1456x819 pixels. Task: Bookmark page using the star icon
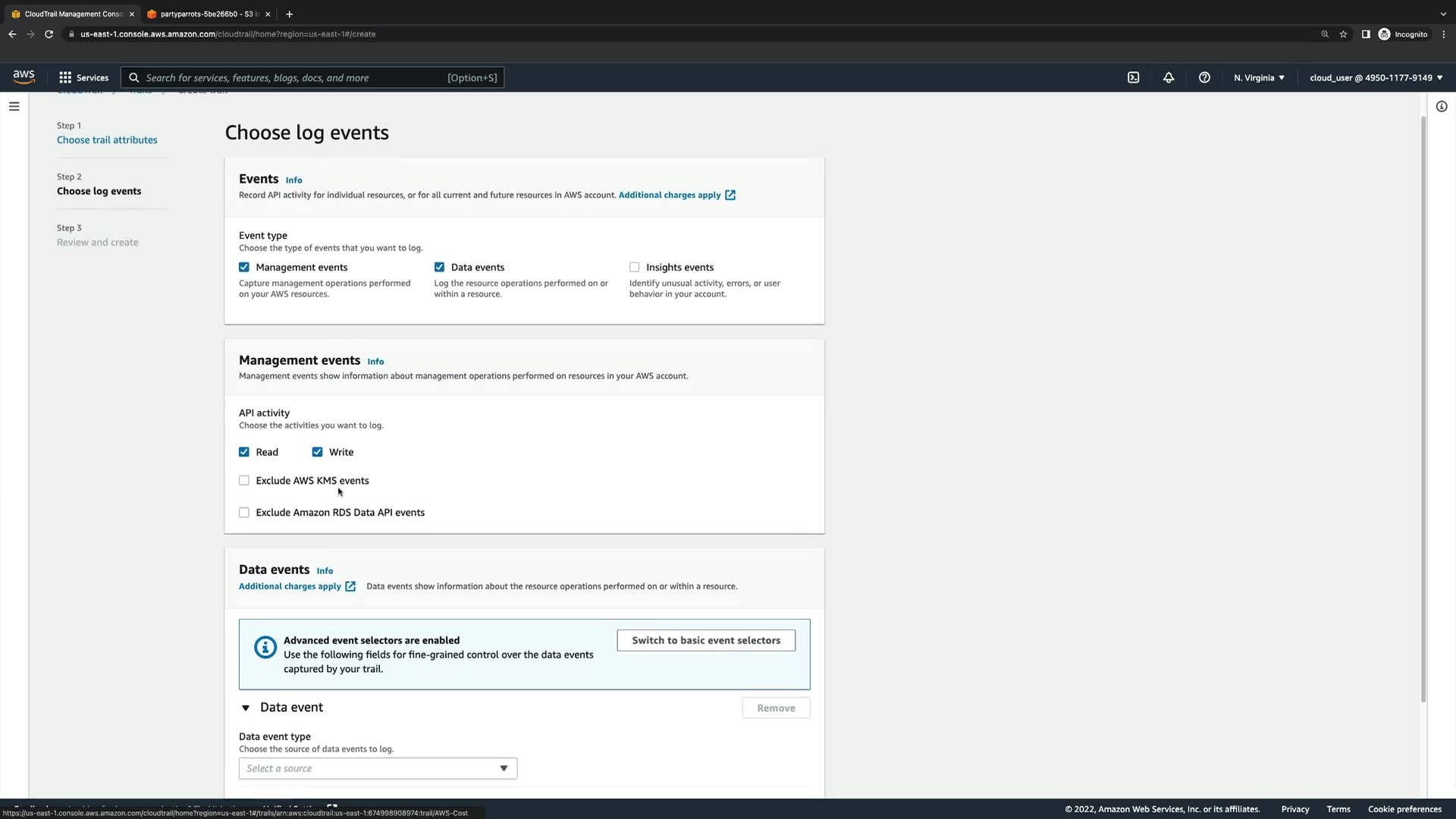pyautogui.click(x=1343, y=34)
